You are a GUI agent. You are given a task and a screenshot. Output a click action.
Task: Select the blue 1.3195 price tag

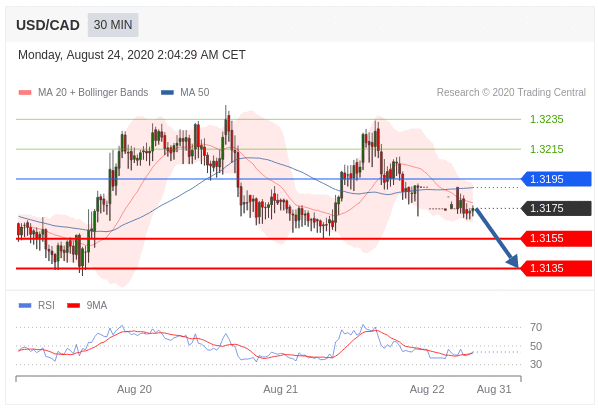[556, 179]
